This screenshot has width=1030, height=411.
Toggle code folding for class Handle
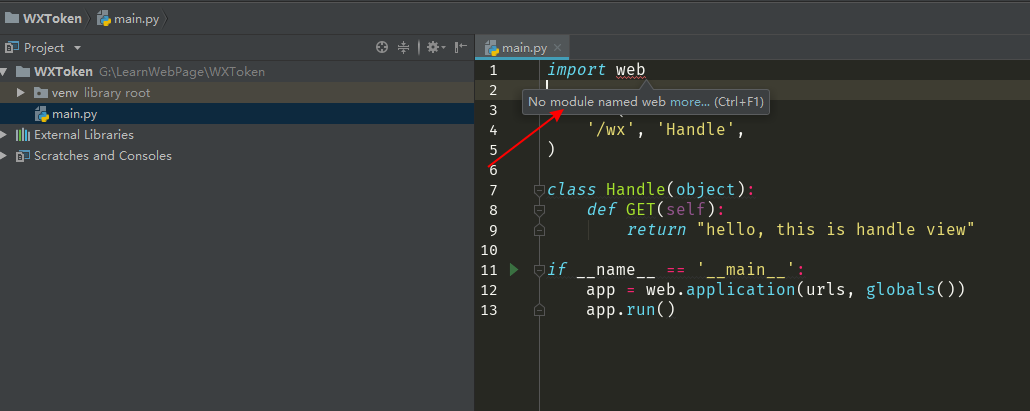coord(539,190)
